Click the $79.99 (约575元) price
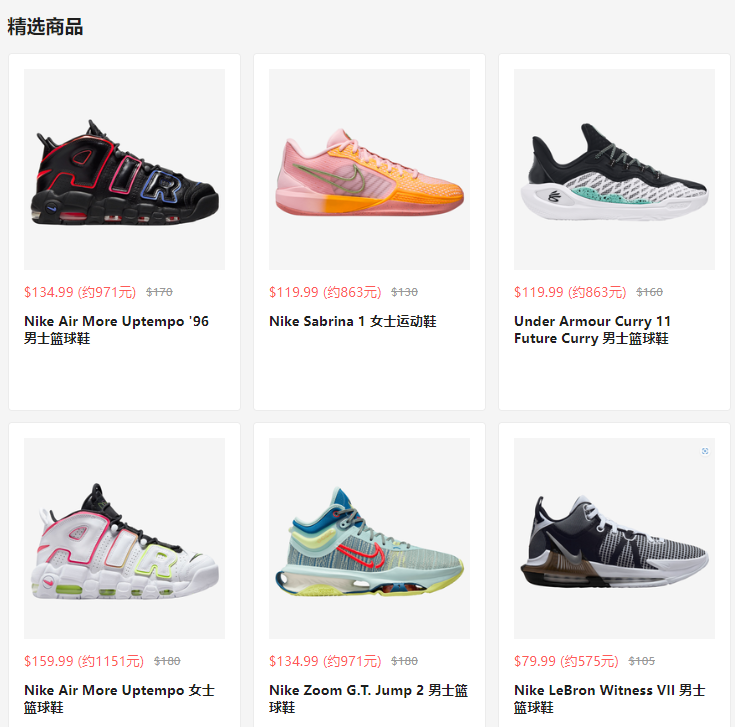The image size is (735, 727). coord(566,661)
